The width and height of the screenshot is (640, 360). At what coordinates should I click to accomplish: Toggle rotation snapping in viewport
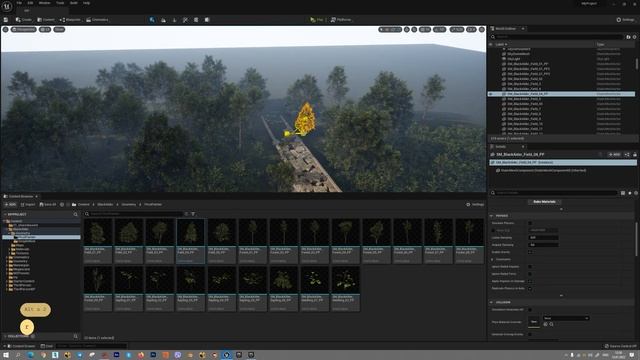point(440,29)
